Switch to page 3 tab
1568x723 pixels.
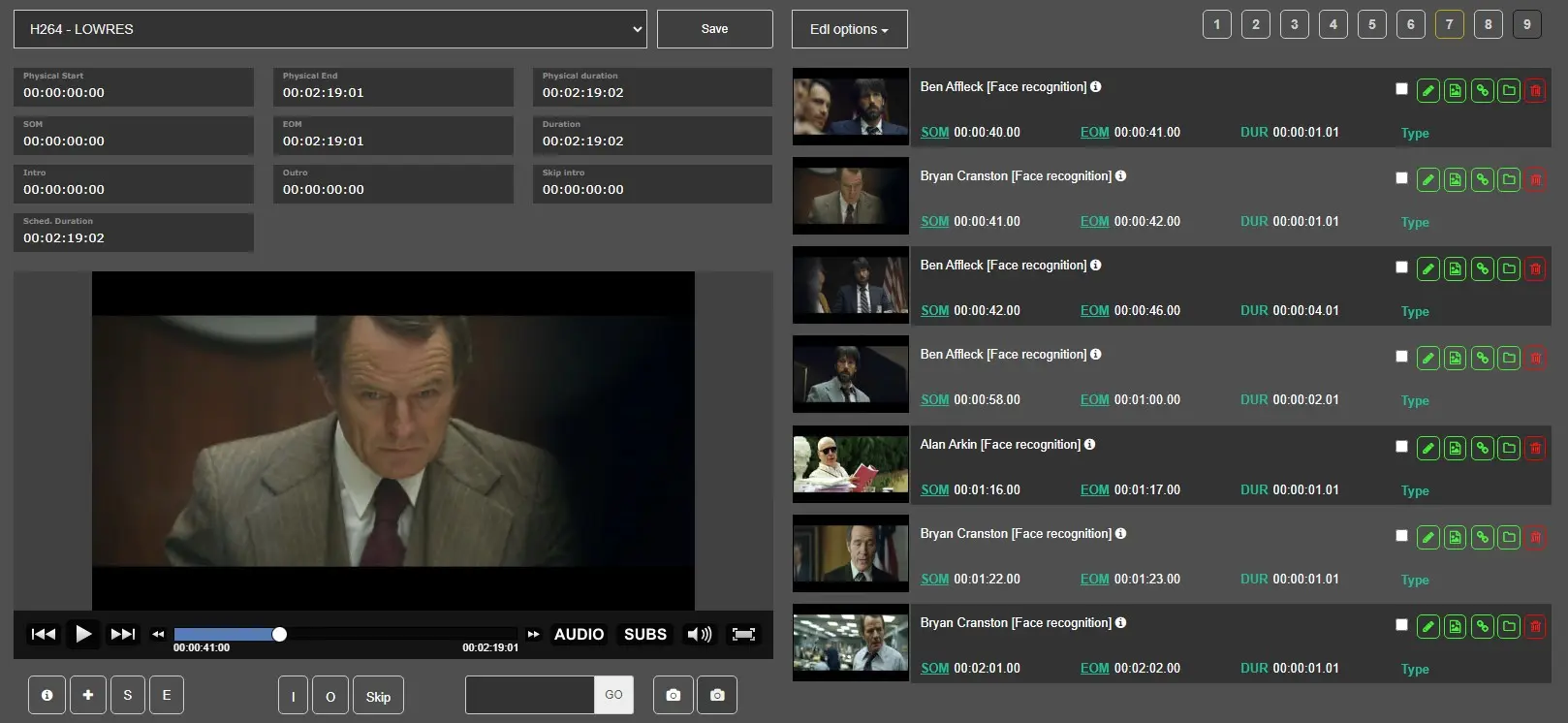coord(1294,24)
